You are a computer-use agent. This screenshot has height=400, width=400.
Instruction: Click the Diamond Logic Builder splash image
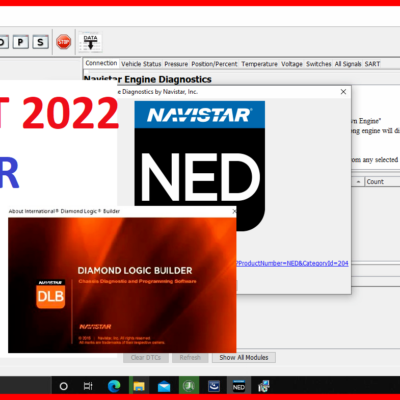coord(122,285)
